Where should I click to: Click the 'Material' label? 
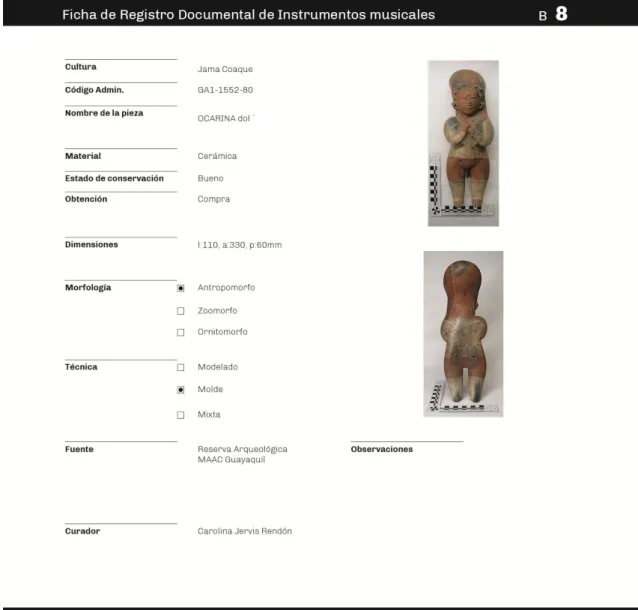(83, 156)
